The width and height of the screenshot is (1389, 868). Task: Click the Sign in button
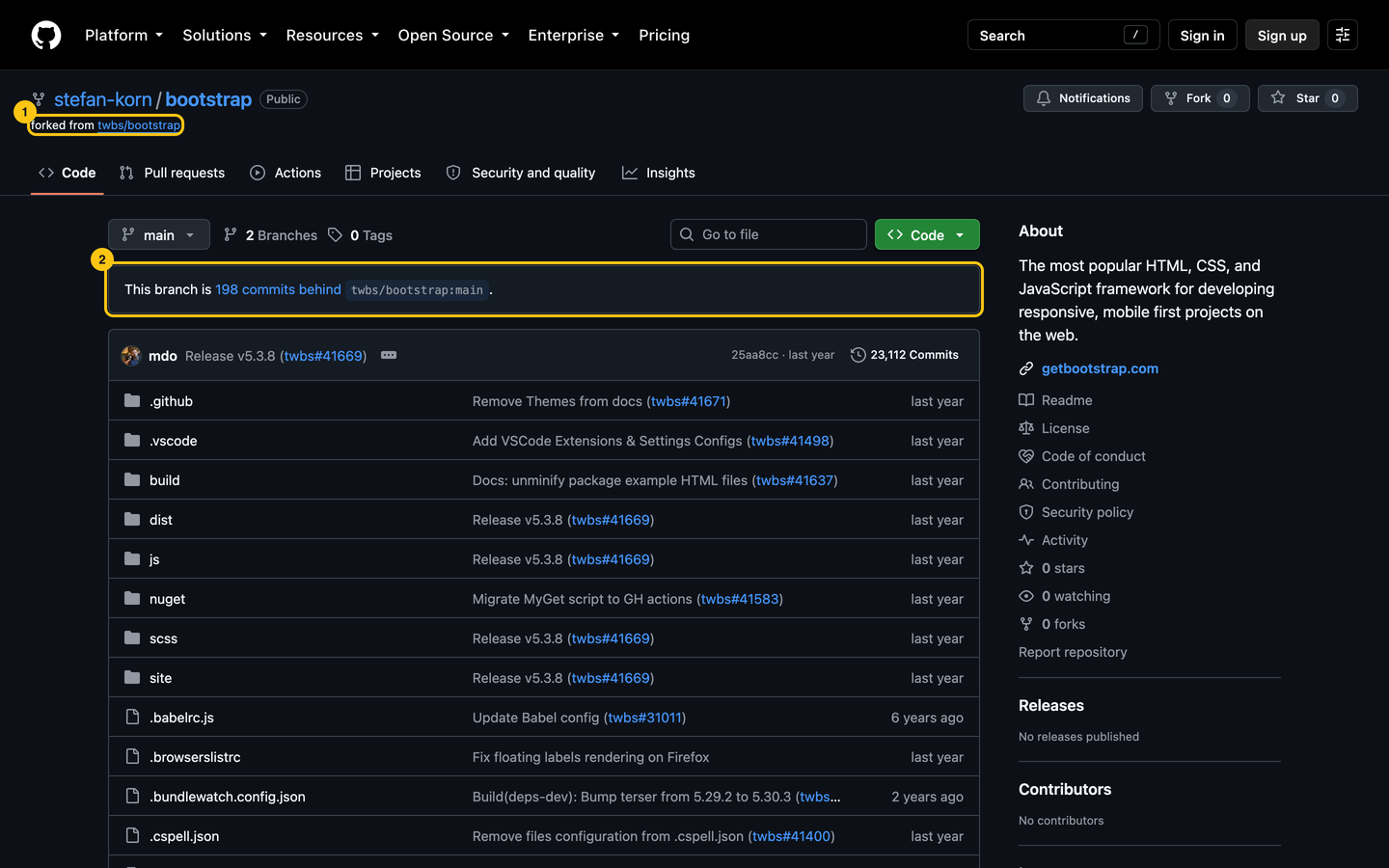pyautogui.click(x=1202, y=36)
